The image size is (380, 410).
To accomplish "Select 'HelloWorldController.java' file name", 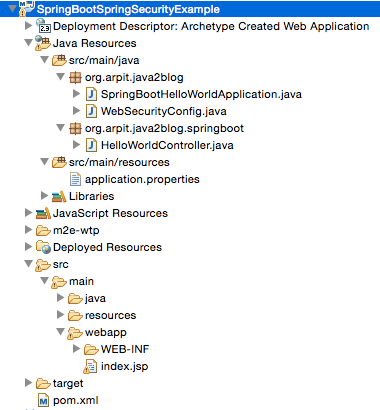I will [x=167, y=146].
